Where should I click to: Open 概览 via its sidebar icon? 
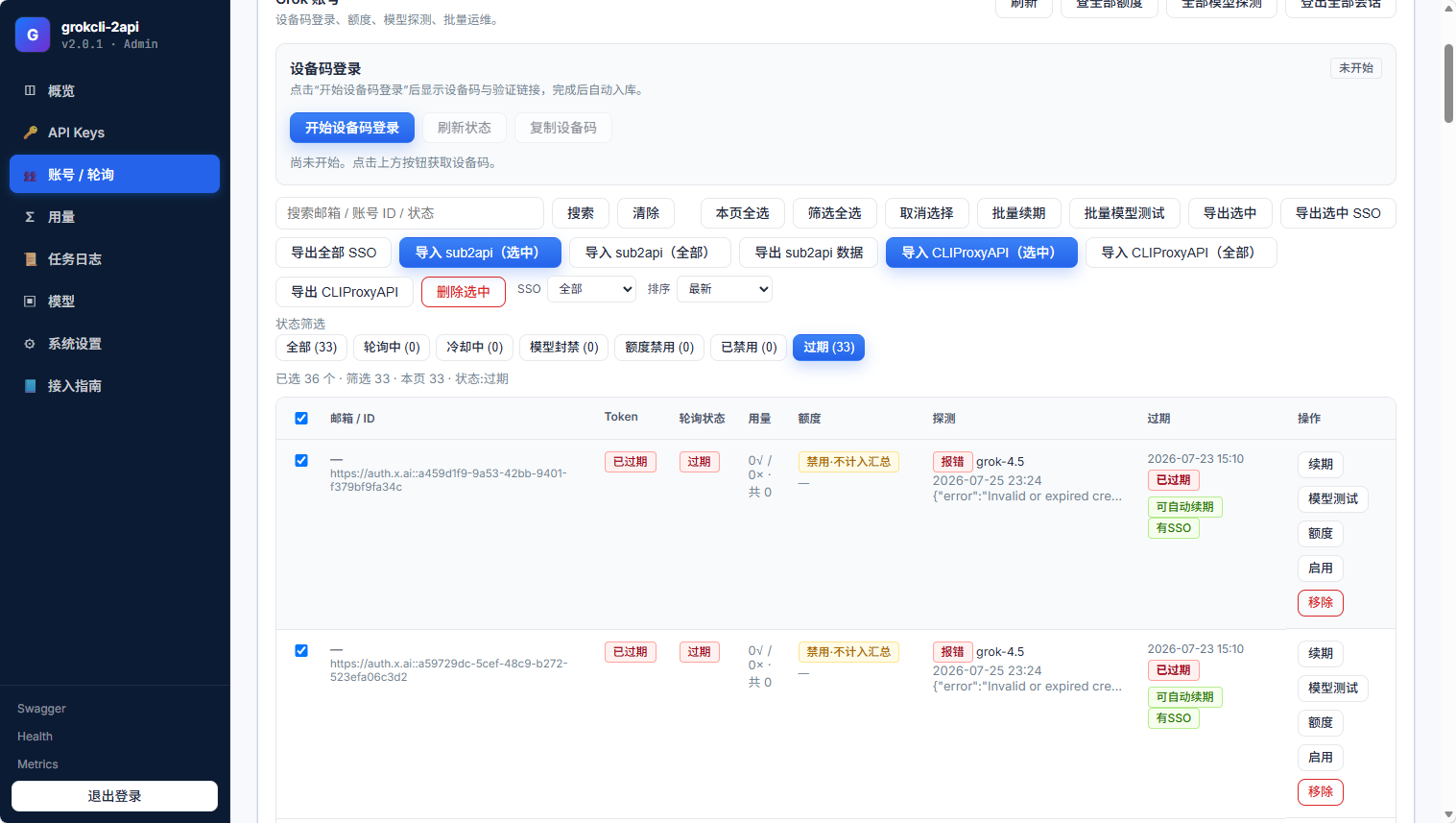[30, 90]
